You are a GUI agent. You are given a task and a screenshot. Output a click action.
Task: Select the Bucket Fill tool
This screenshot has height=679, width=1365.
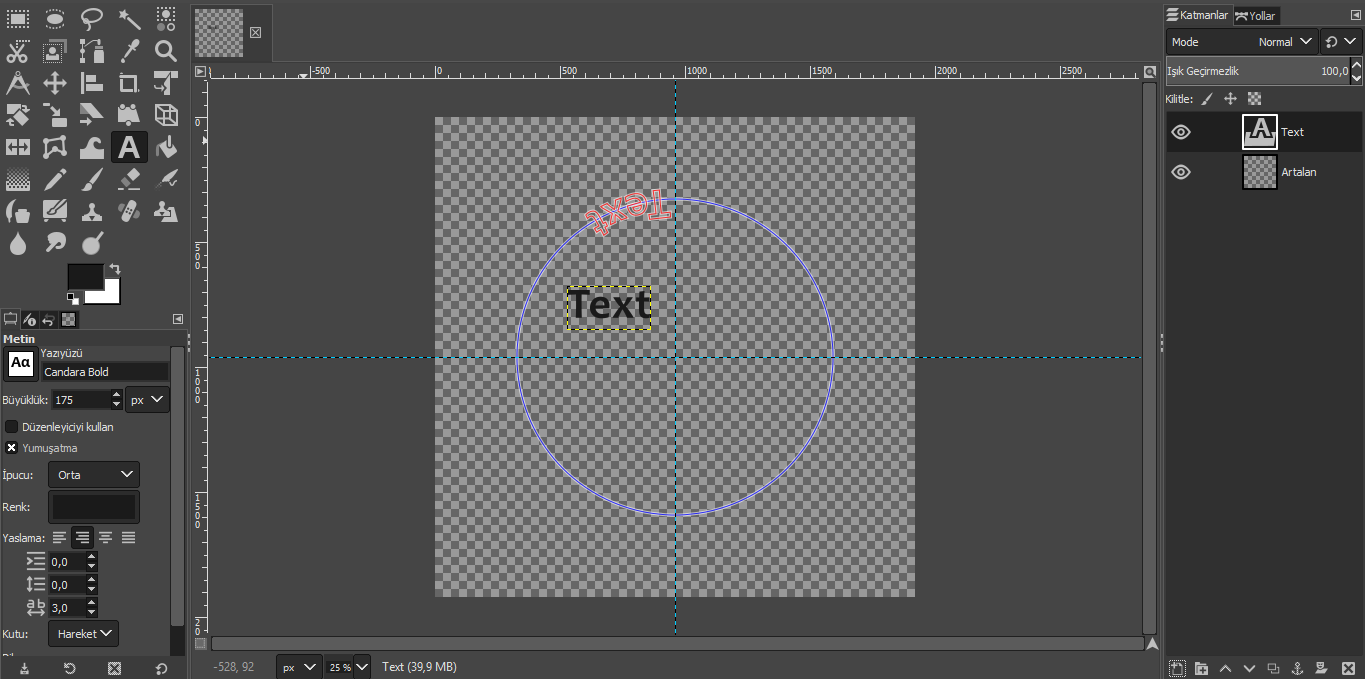pos(166,147)
